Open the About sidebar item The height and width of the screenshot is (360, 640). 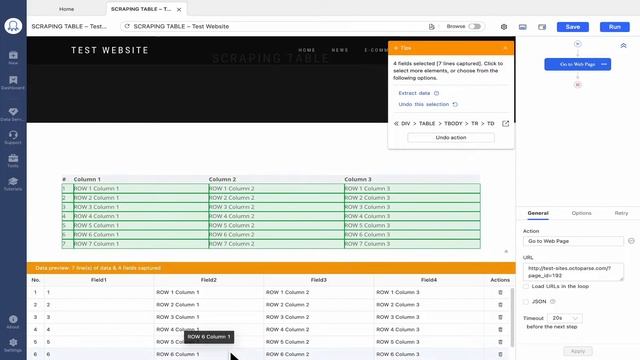pyautogui.click(x=13, y=322)
